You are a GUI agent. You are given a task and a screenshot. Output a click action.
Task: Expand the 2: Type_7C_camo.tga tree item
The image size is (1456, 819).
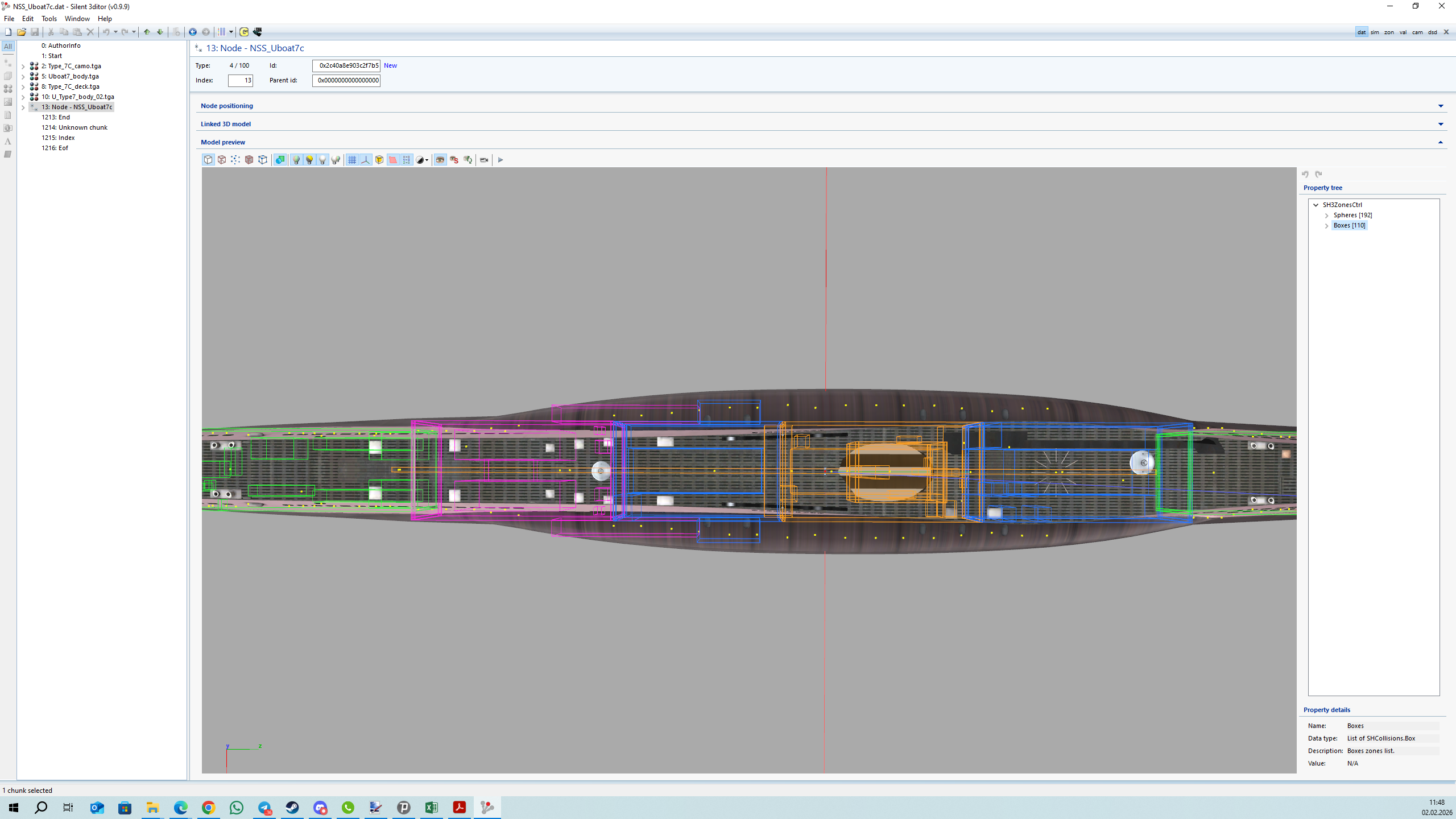tap(23, 67)
